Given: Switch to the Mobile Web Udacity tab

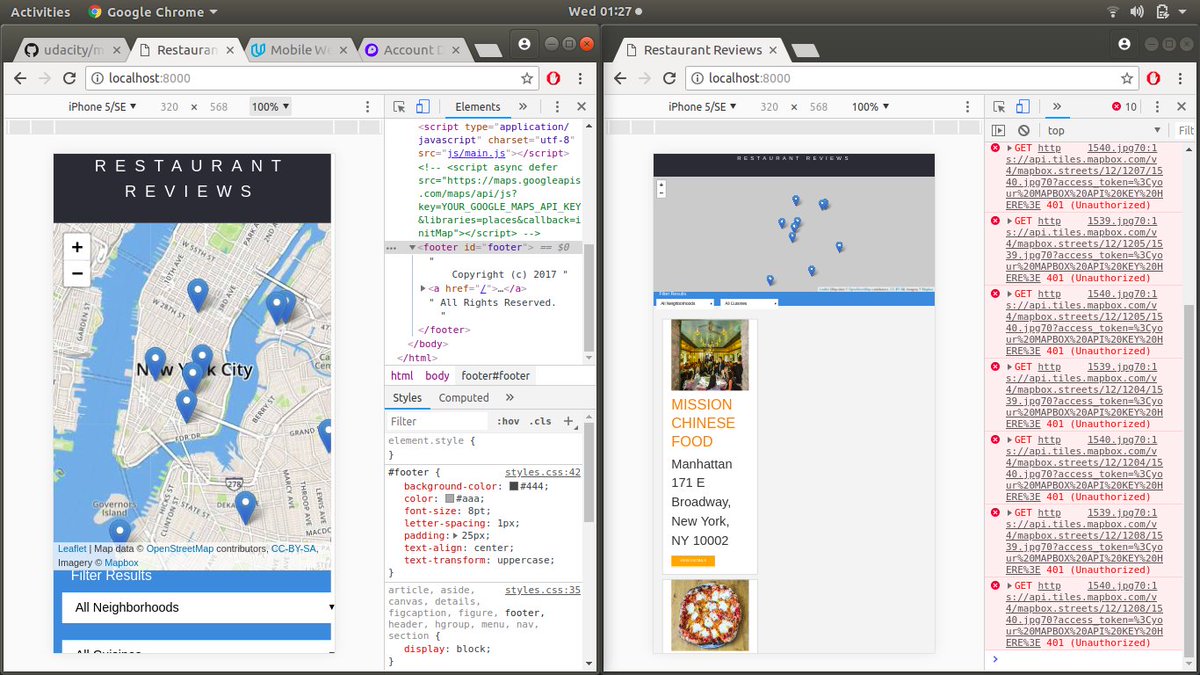Looking at the screenshot, I should point(298,50).
